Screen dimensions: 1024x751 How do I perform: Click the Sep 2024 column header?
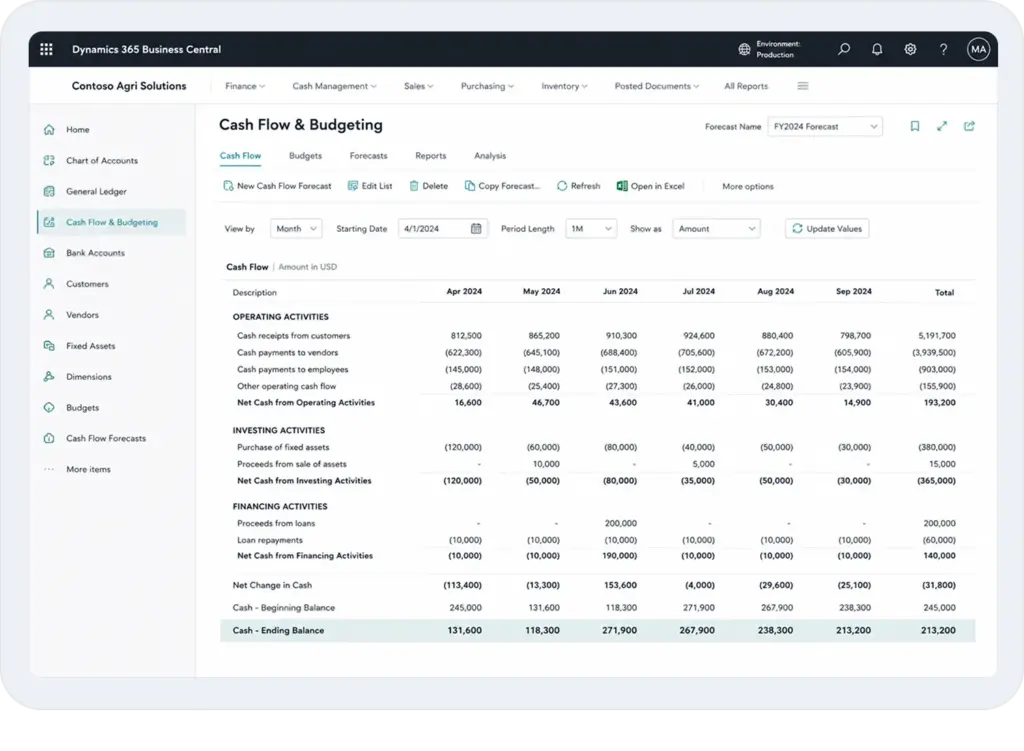pos(854,291)
